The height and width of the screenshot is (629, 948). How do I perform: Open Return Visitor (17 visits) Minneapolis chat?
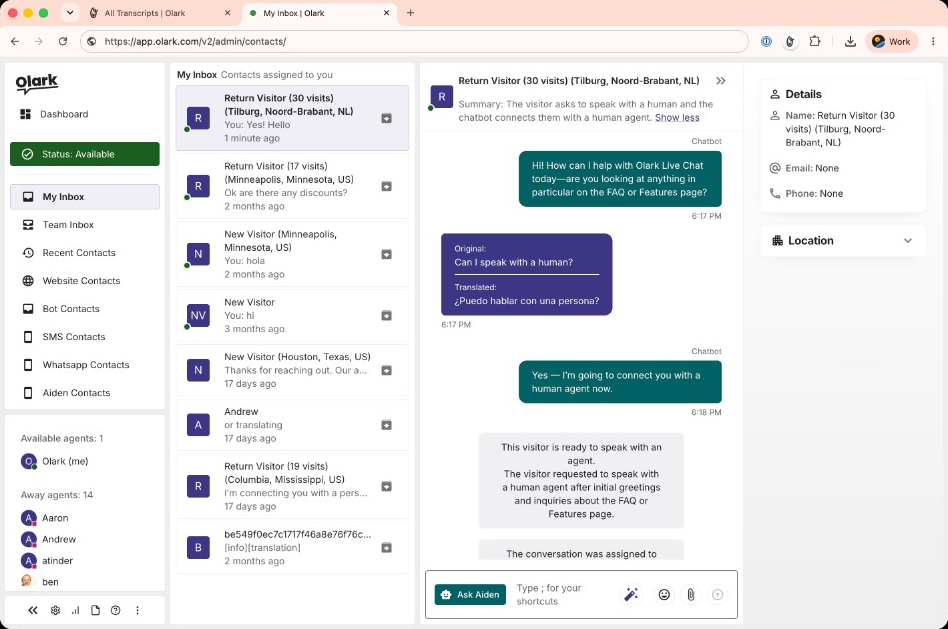point(292,186)
